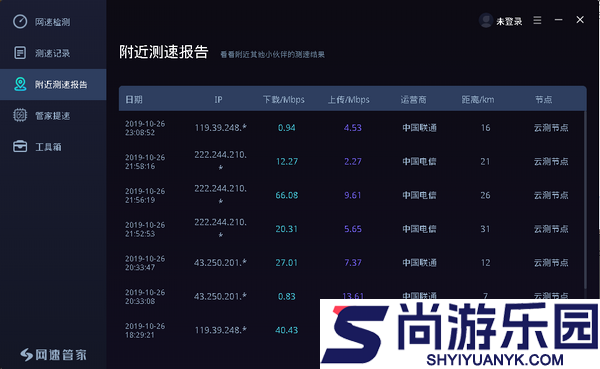This screenshot has height=369, width=600.
Task: Click the 管家提速 chip icon
Action: (x=20, y=115)
